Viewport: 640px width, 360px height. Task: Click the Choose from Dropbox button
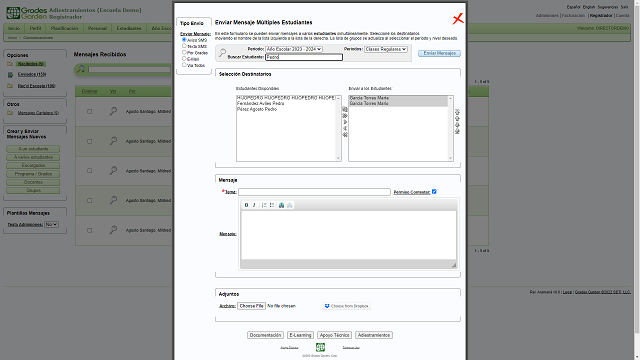coord(347,306)
